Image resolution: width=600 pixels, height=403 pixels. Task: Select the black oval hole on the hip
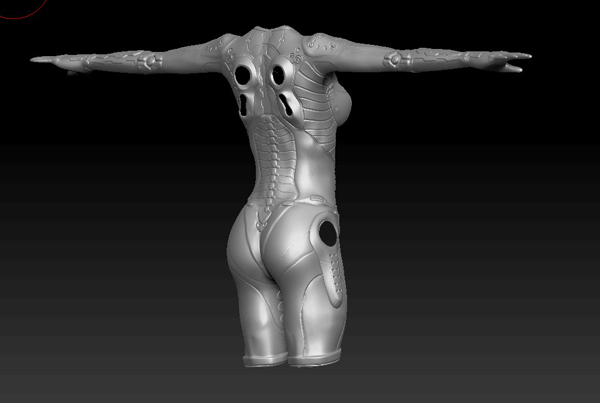point(327,233)
